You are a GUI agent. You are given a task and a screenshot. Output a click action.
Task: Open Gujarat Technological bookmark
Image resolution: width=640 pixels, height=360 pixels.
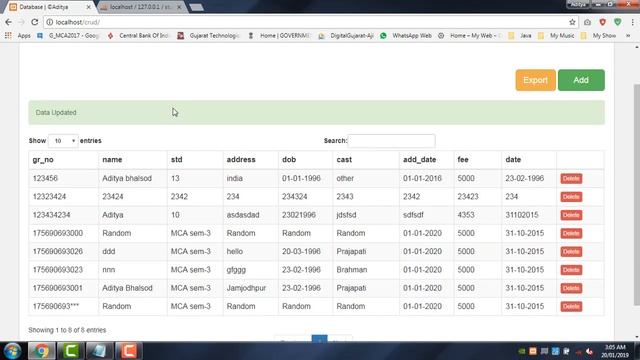208,36
